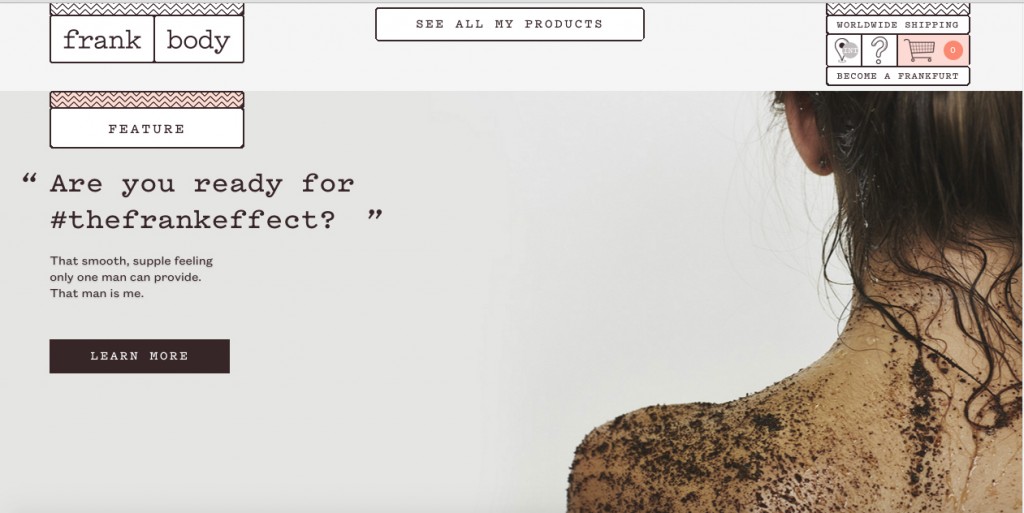Click the FEATURE label box
This screenshot has width=1024, height=513.
tap(147, 129)
